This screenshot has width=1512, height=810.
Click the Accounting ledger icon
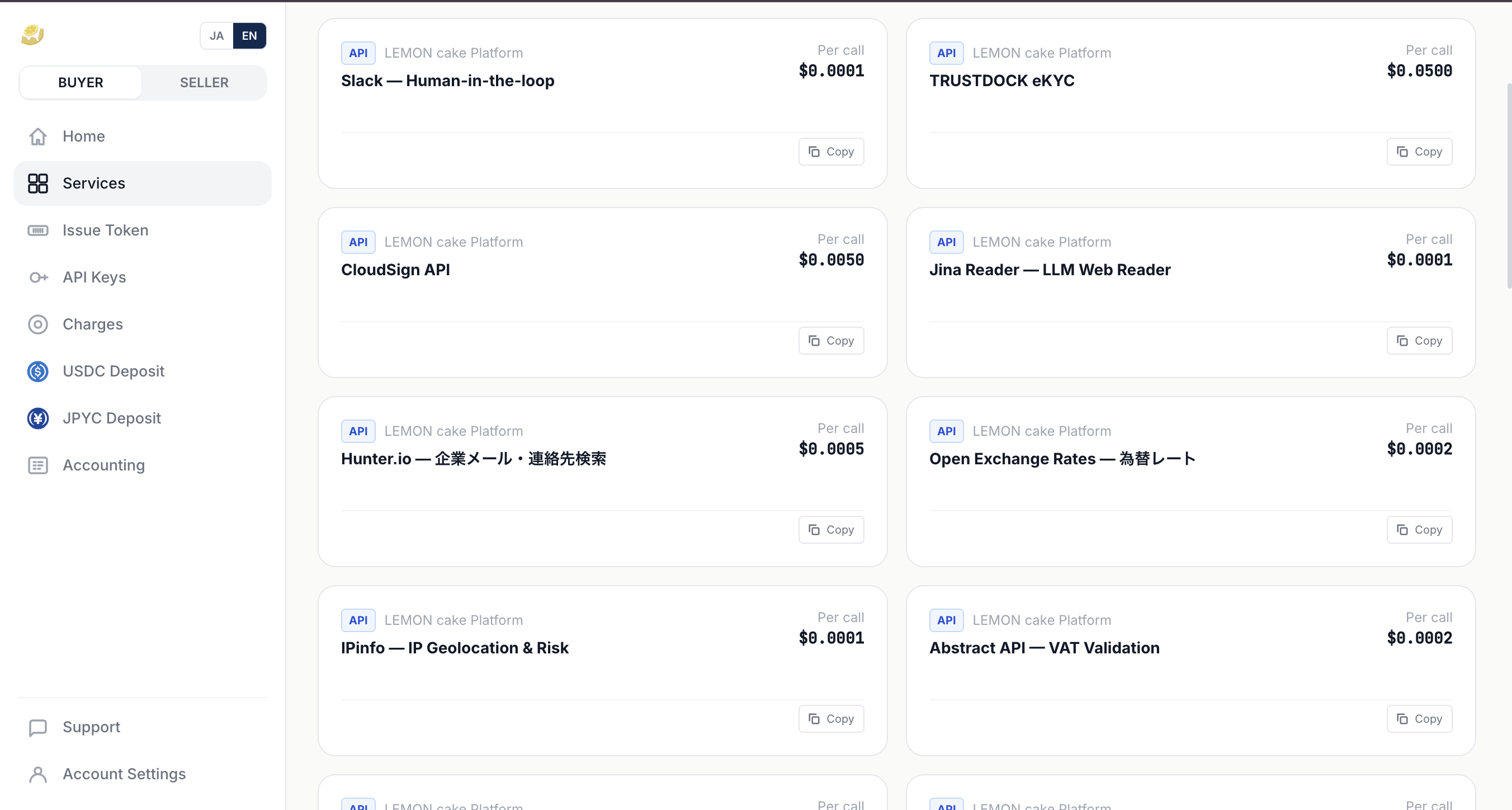(38, 465)
